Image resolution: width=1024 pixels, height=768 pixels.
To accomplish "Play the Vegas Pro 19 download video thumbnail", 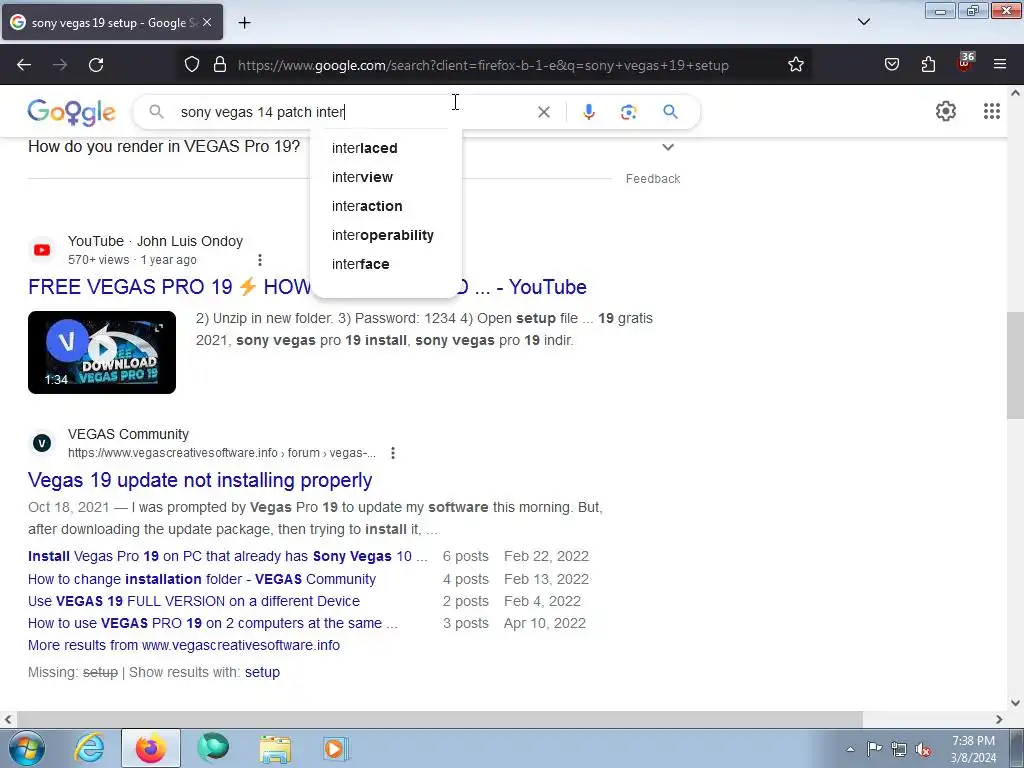I will [x=102, y=352].
